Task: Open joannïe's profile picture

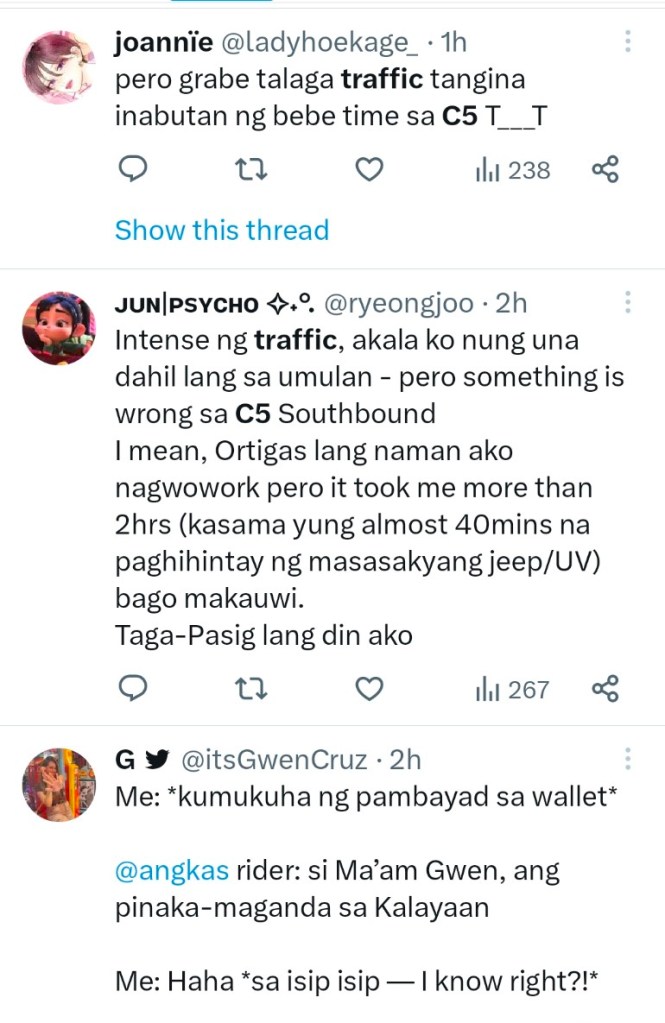Action: tap(59, 67)
